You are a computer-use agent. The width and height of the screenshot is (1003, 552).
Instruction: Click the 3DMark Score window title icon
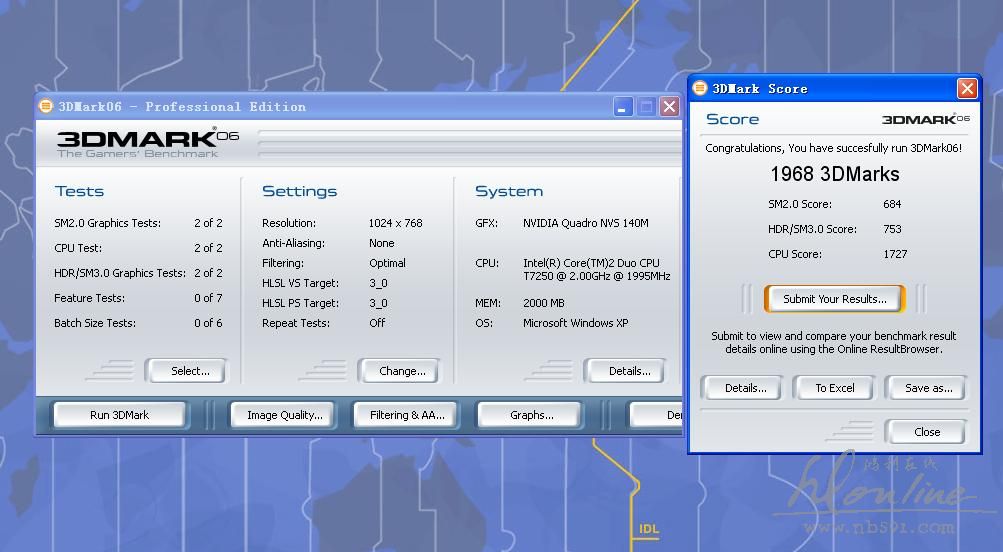click(700, 88)
